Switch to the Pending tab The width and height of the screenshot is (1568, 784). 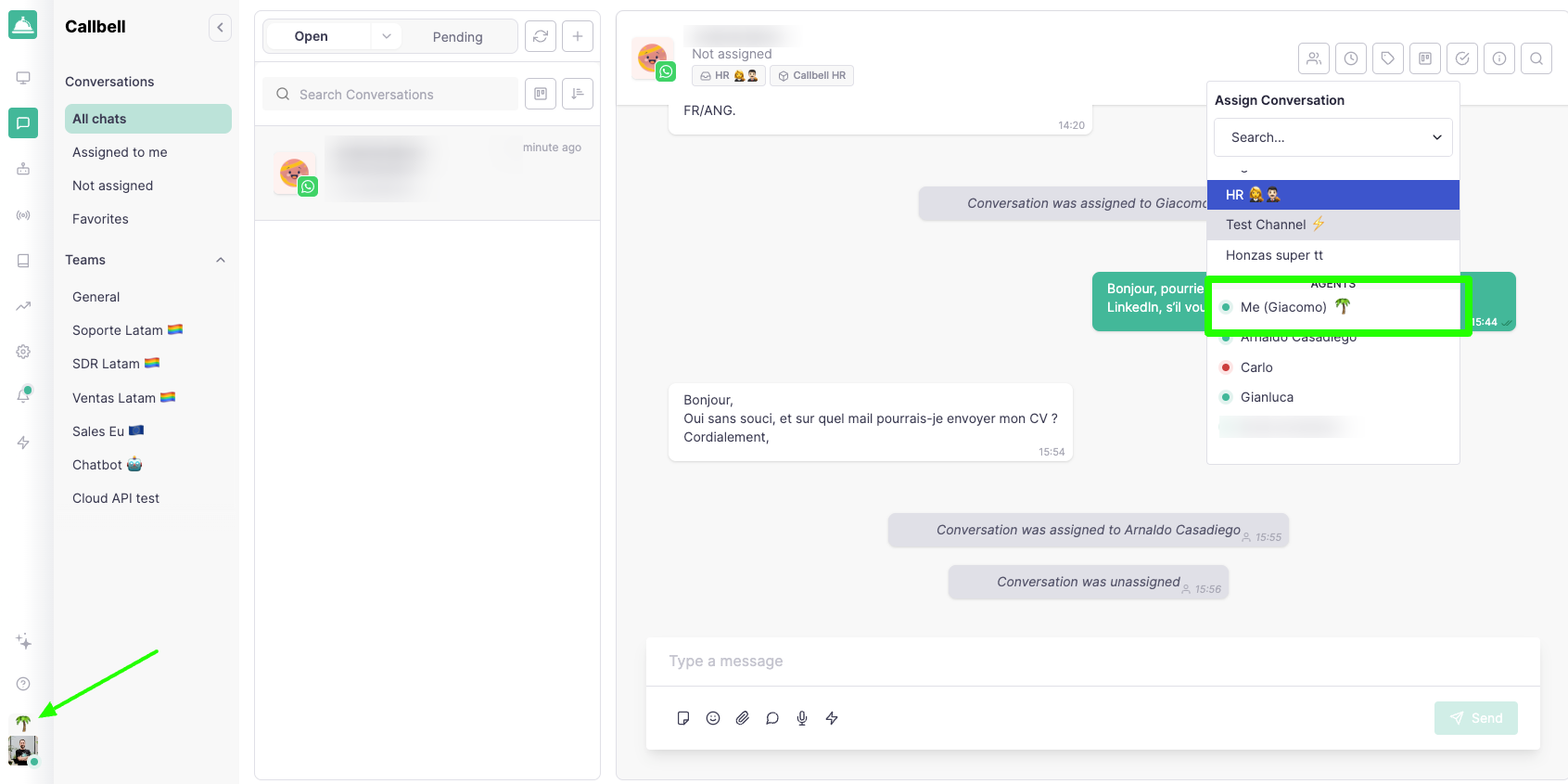[x=457, y=37]
